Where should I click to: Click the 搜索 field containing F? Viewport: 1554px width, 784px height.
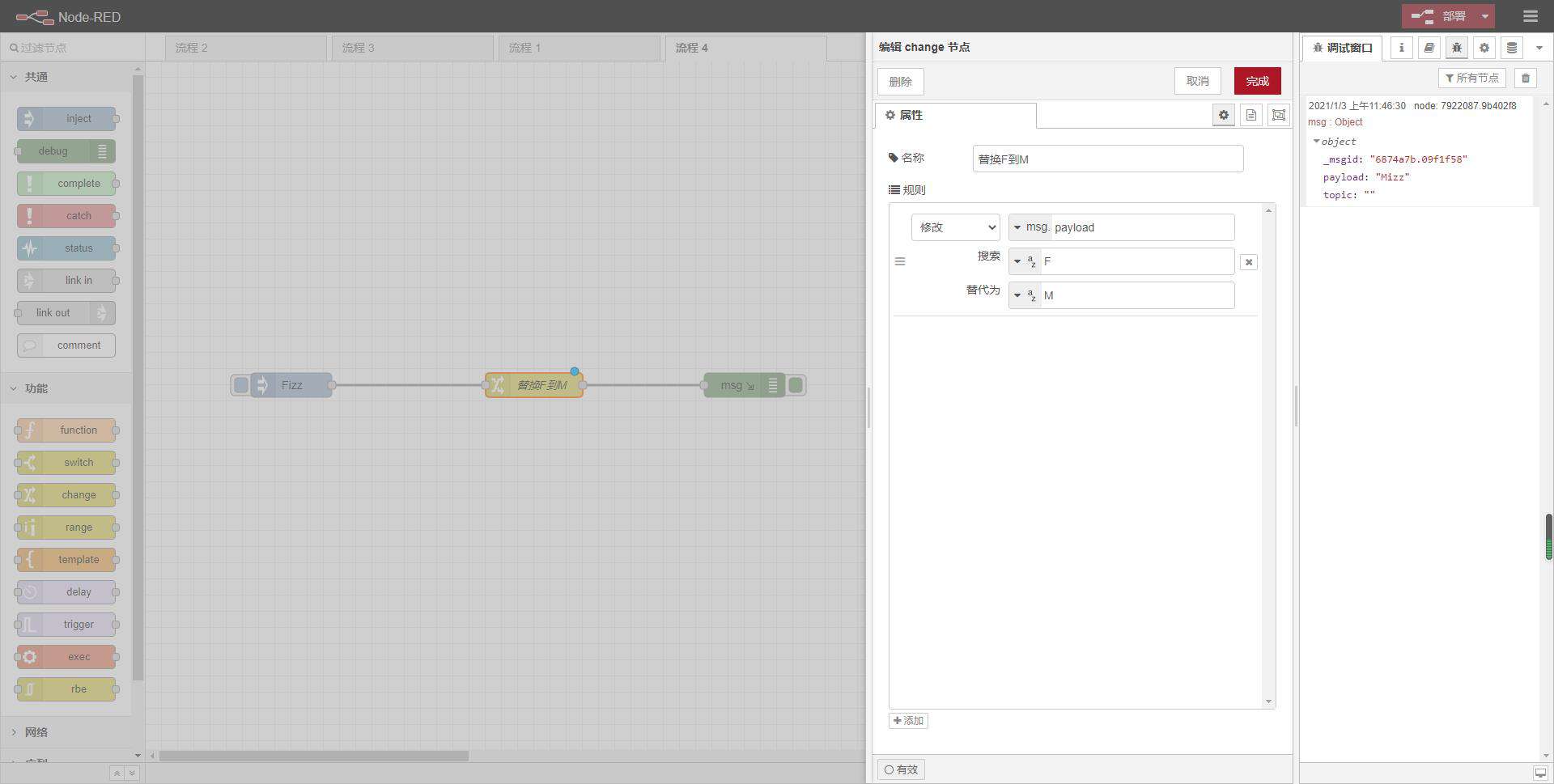1137,261
